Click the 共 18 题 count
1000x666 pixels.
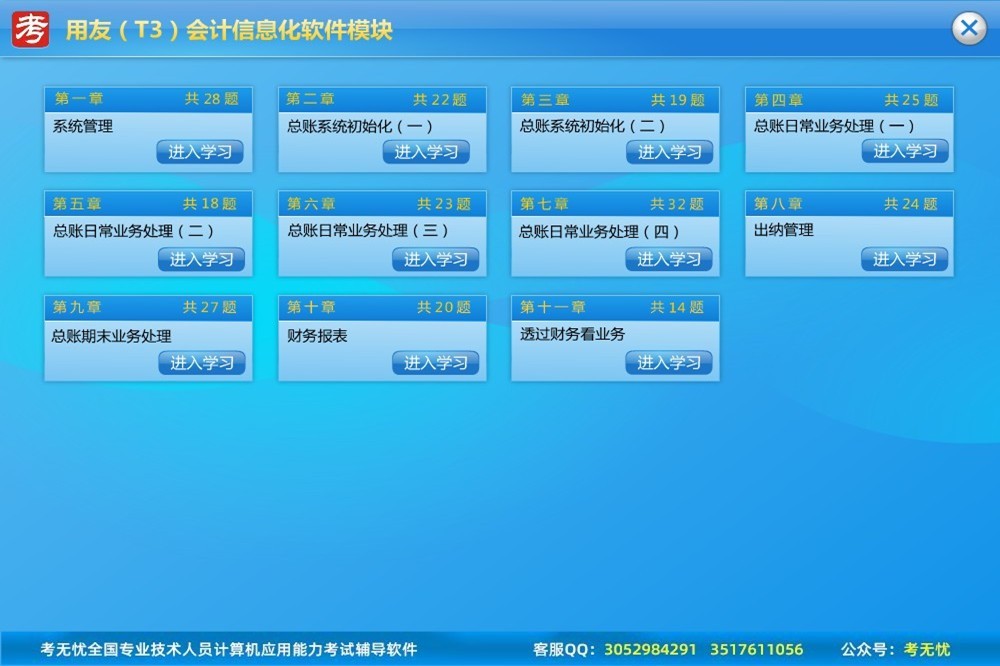tap(210, 204)
